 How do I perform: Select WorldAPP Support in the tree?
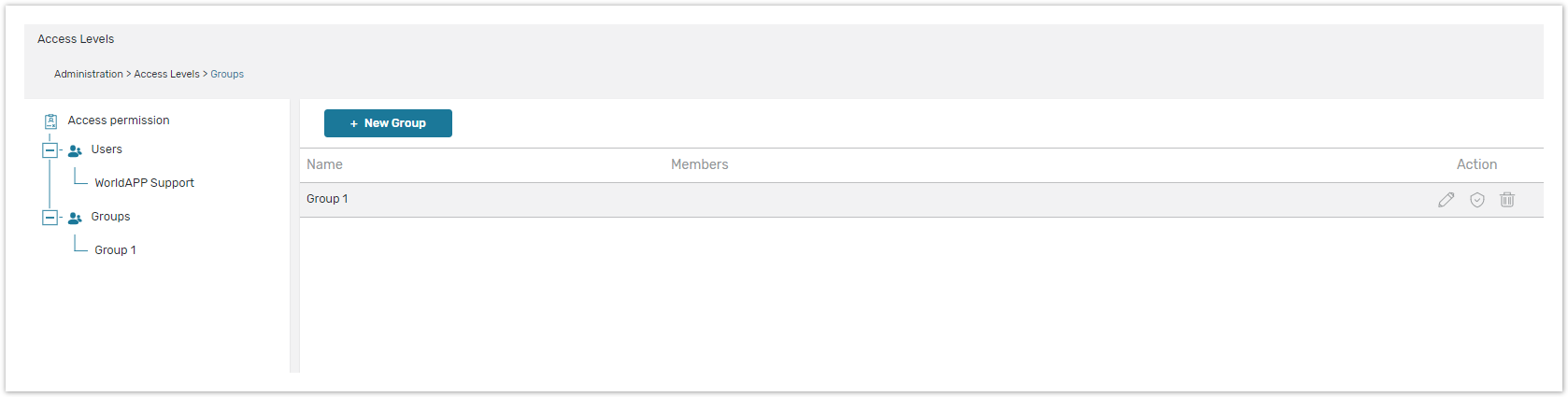[144, 183]
